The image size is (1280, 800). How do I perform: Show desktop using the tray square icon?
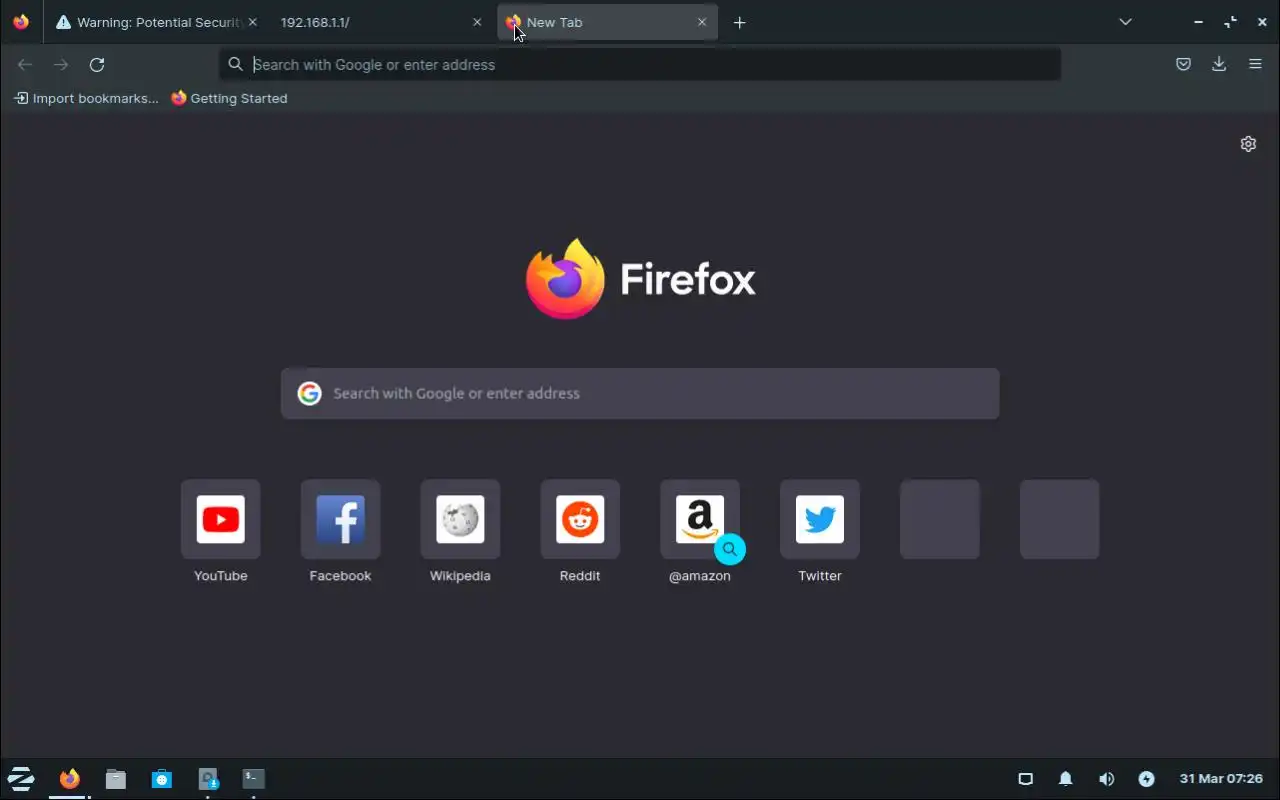[x=1025, y=778]
